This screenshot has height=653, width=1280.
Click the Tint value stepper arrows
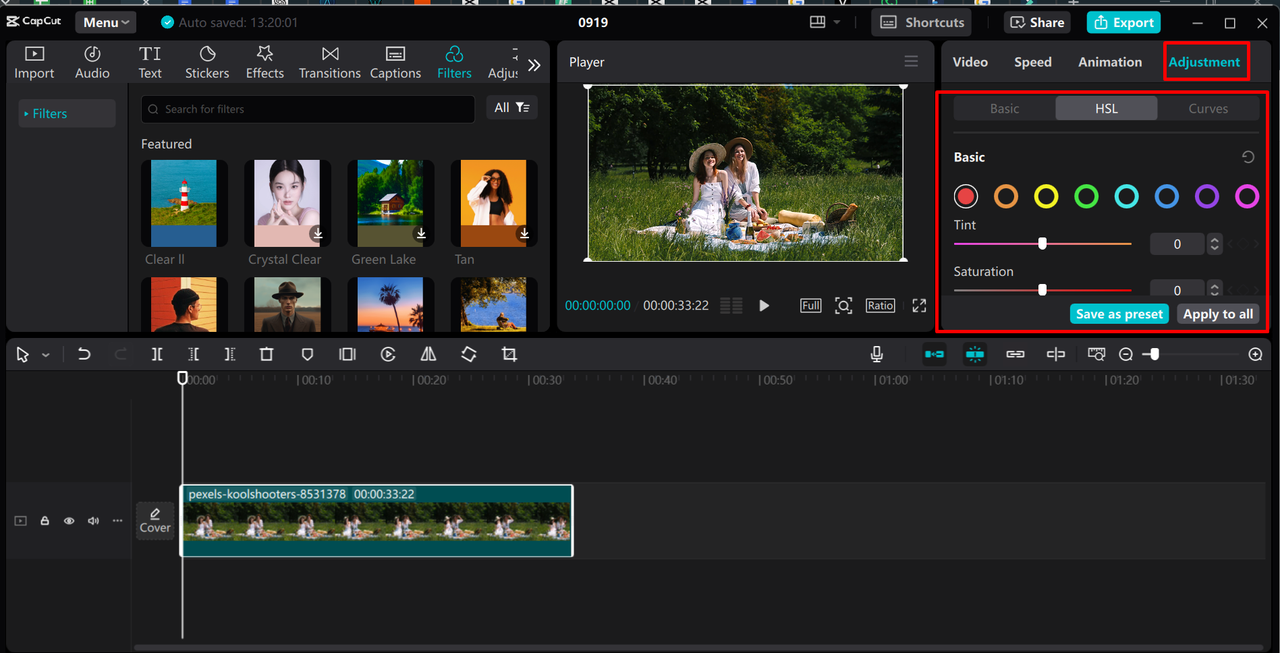pos(1214,244)
